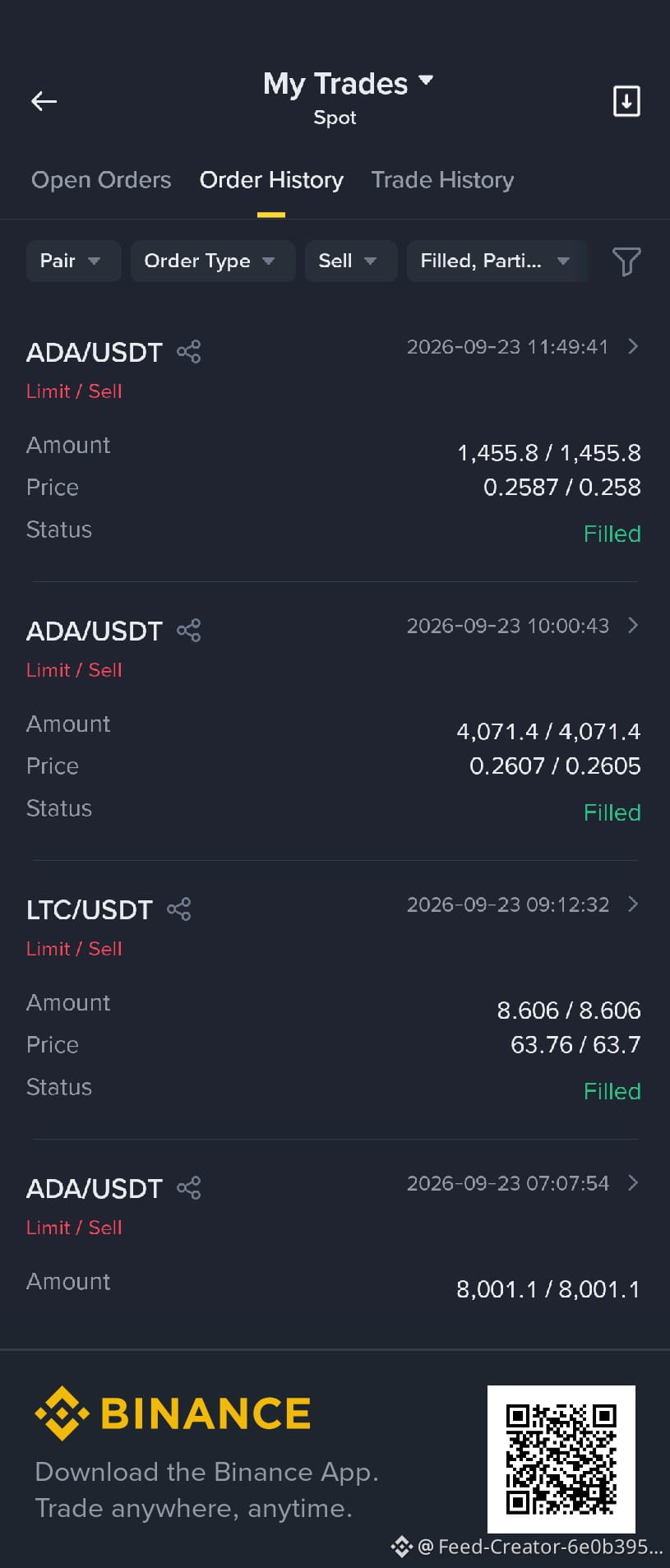Switch to the Trade History tab
Viewport: 670px width, 1568px height.
442,180
